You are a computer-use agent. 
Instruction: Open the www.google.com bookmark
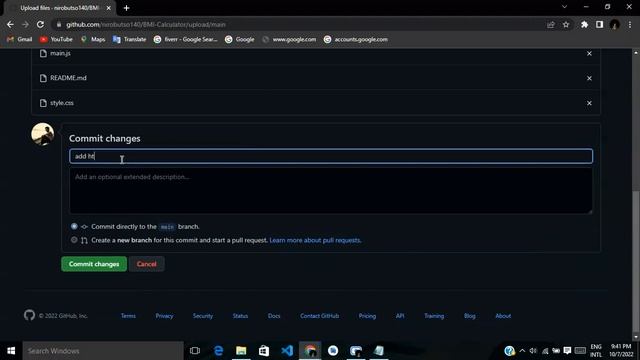289,40
